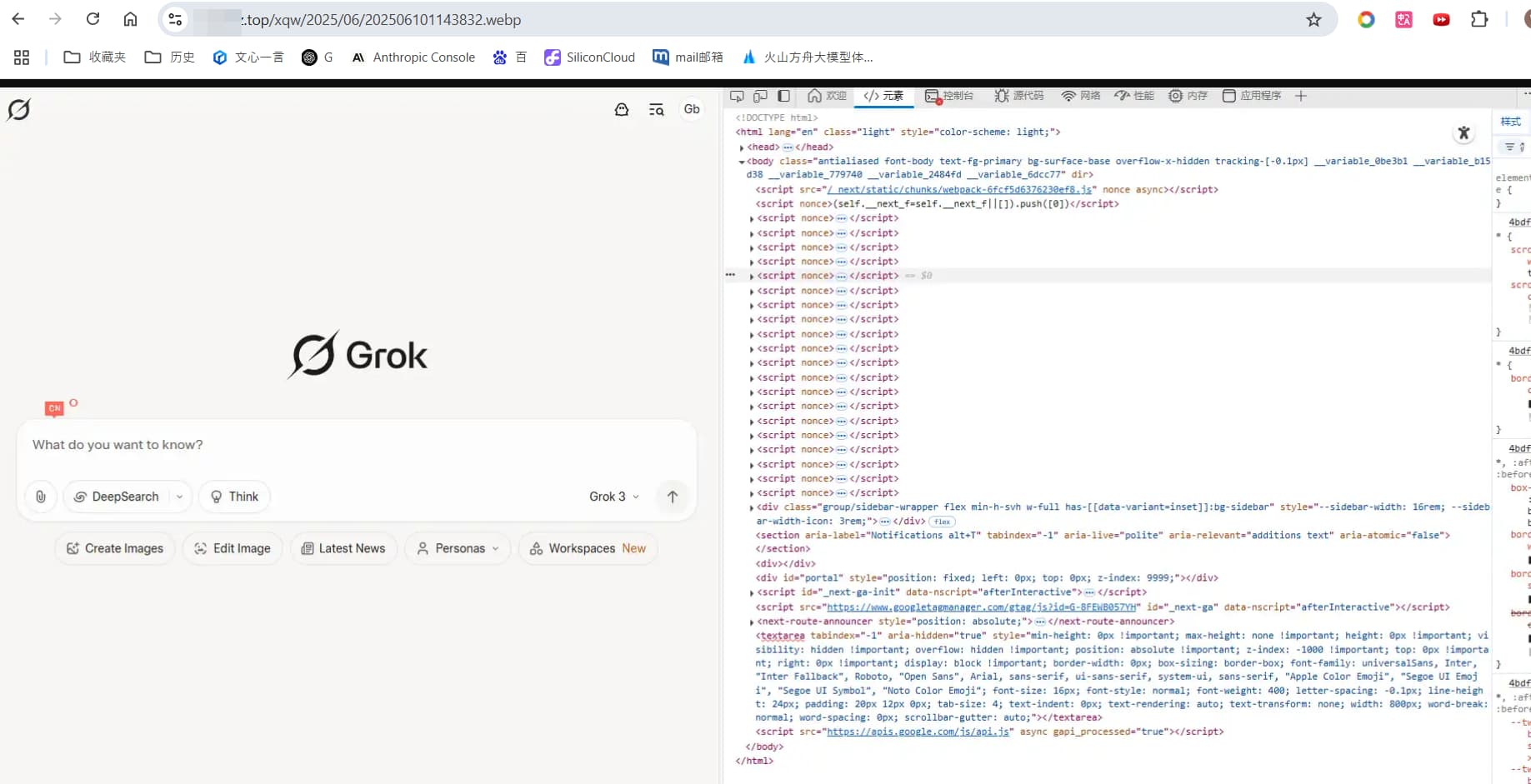This screenshot has height=784, width=1531.
Task: Click the accessibility figure icon in Elements panel
Action: (1463, 133)
